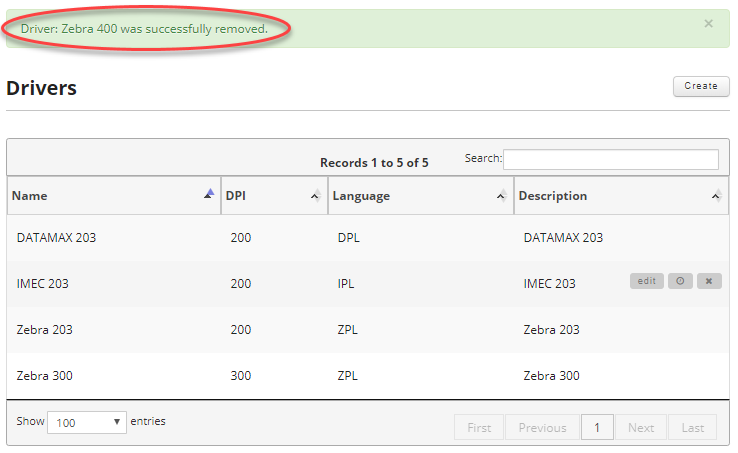
Task: Select Zebra 300 name cell
Action: [45, 376]
